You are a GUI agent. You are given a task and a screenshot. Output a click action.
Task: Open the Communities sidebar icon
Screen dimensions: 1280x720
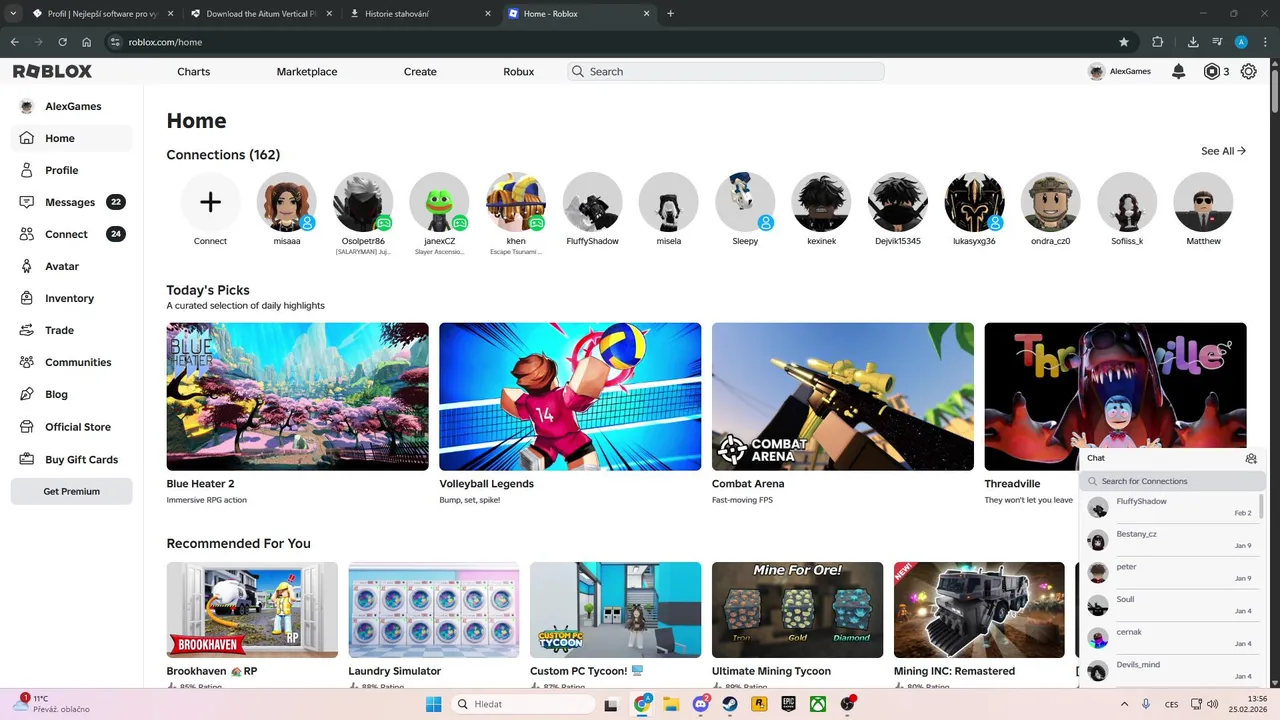click(x=27, y=362)
